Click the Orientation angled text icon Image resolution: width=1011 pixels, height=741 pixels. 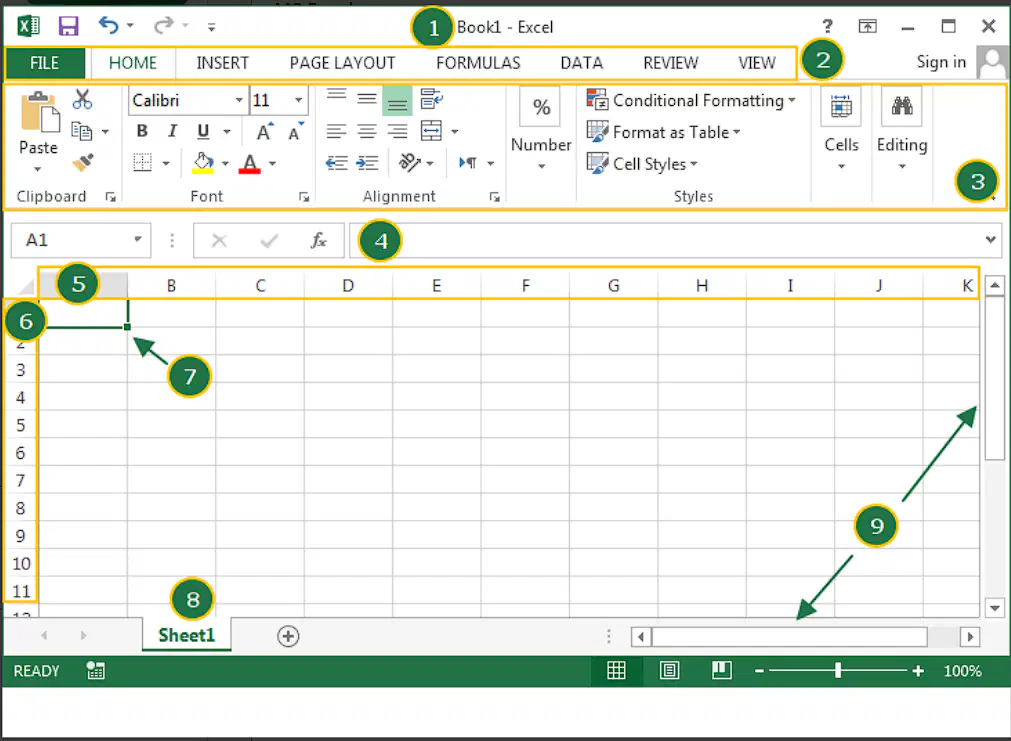(409, 162)
